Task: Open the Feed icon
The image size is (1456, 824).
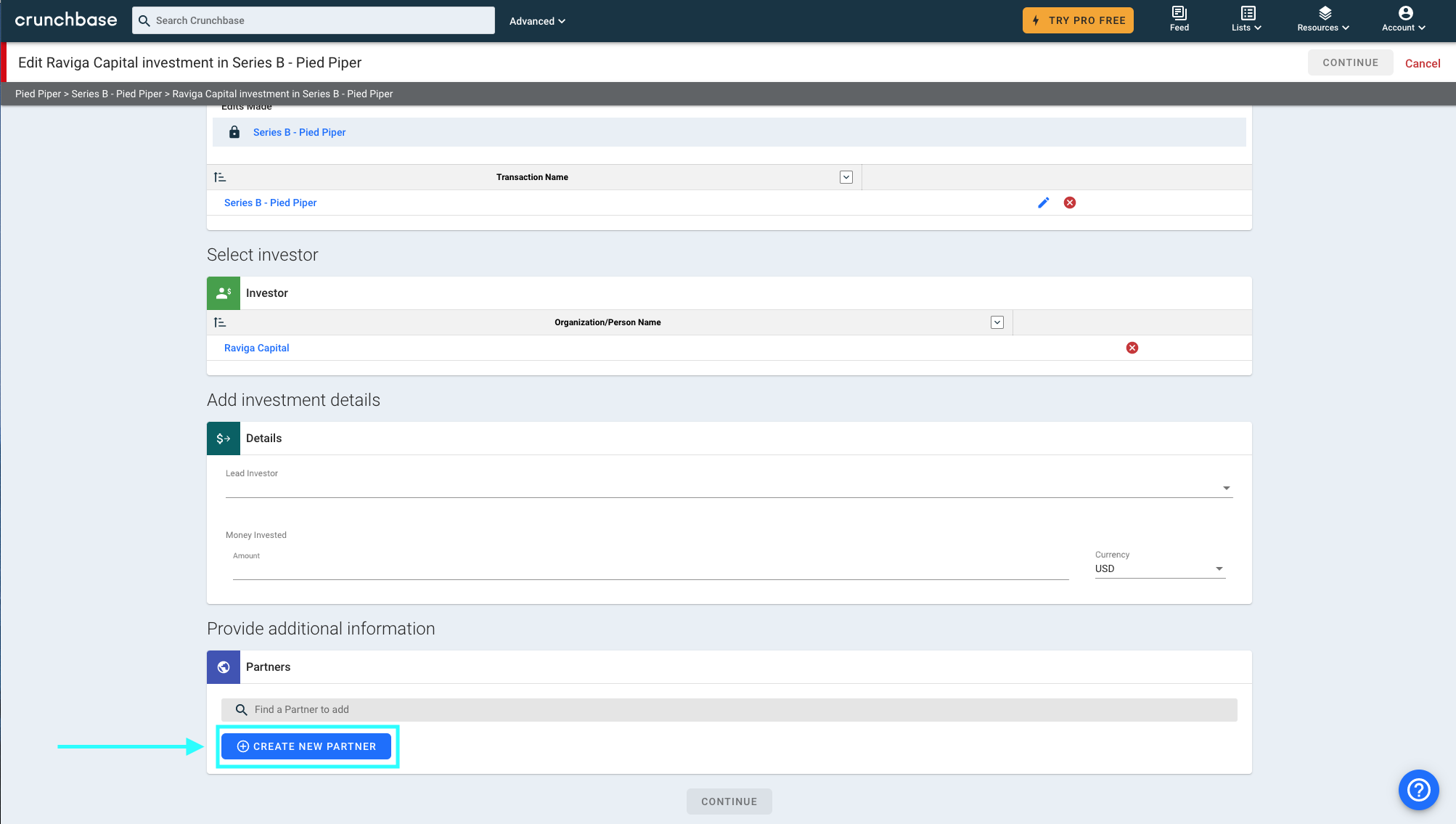Action: (x=1179, y=20)
